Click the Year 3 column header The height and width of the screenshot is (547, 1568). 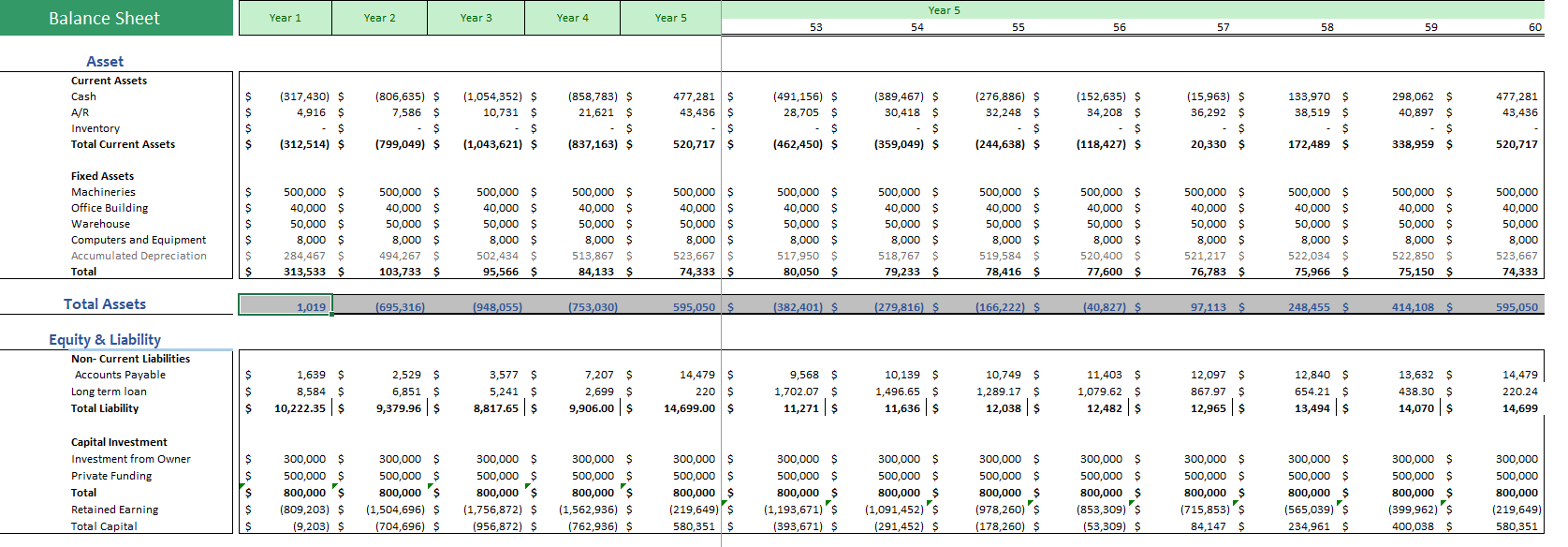476,18
